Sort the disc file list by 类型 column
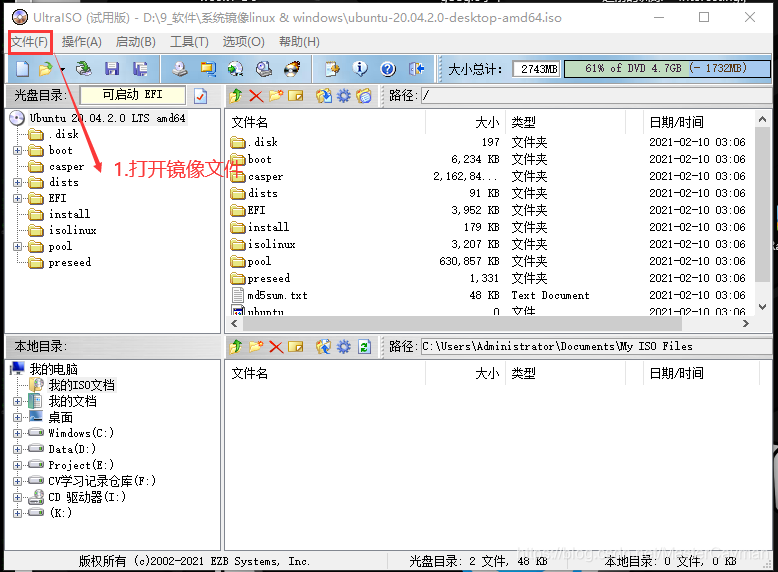The height and width of the screenshot is (572, 778). pos(567,122)
